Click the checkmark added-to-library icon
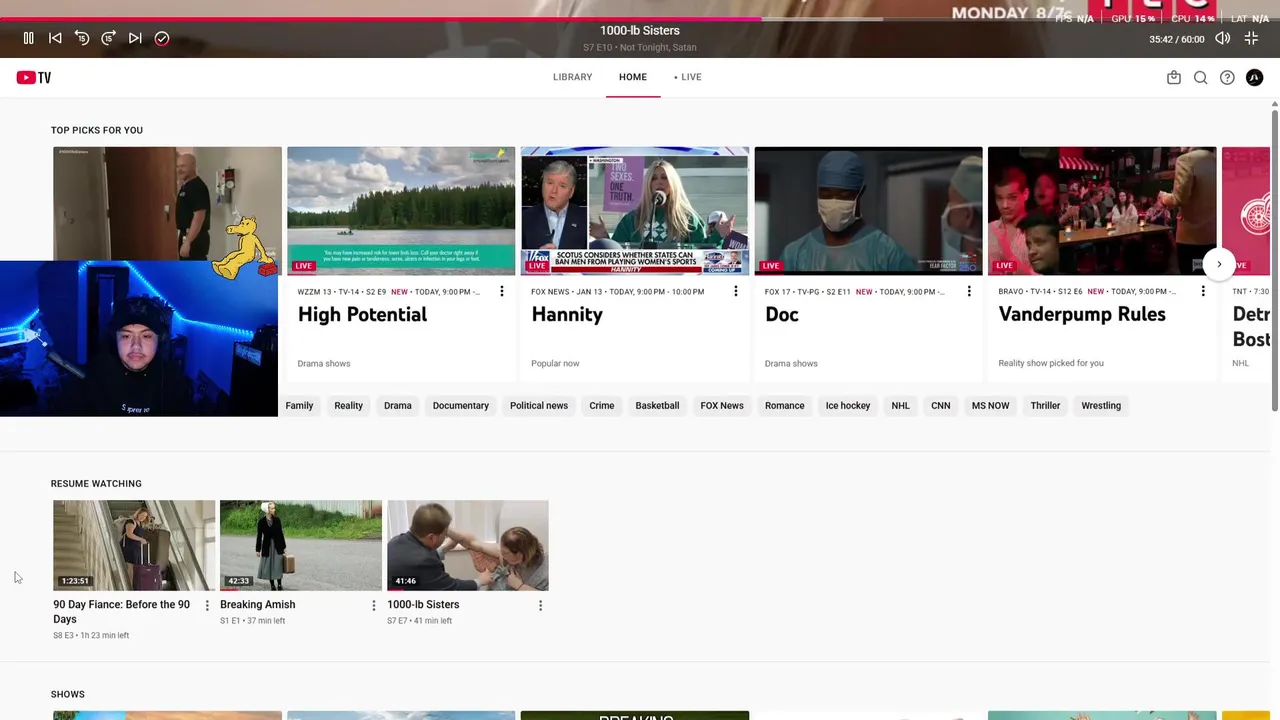The width and height of the screenshot is (1280, 720). (162, 38)
